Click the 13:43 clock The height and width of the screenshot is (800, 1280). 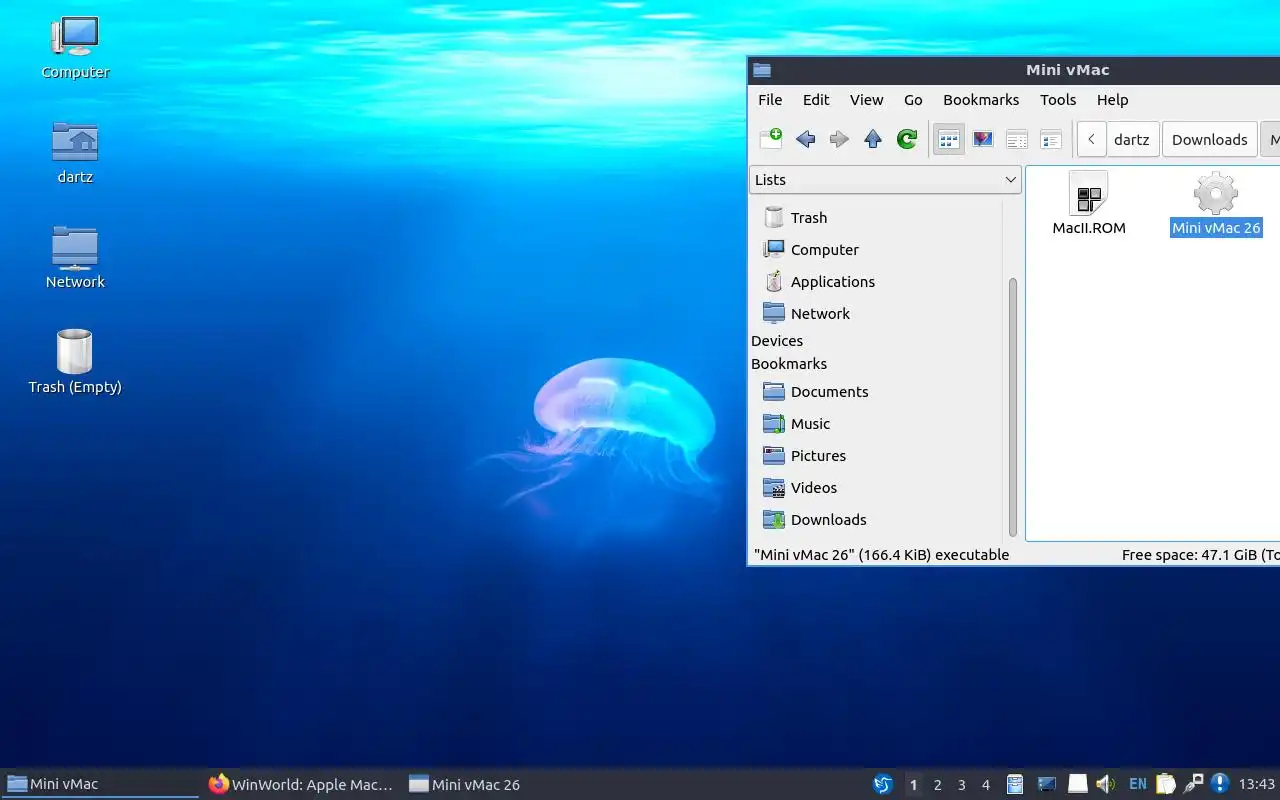[1257, 784]
